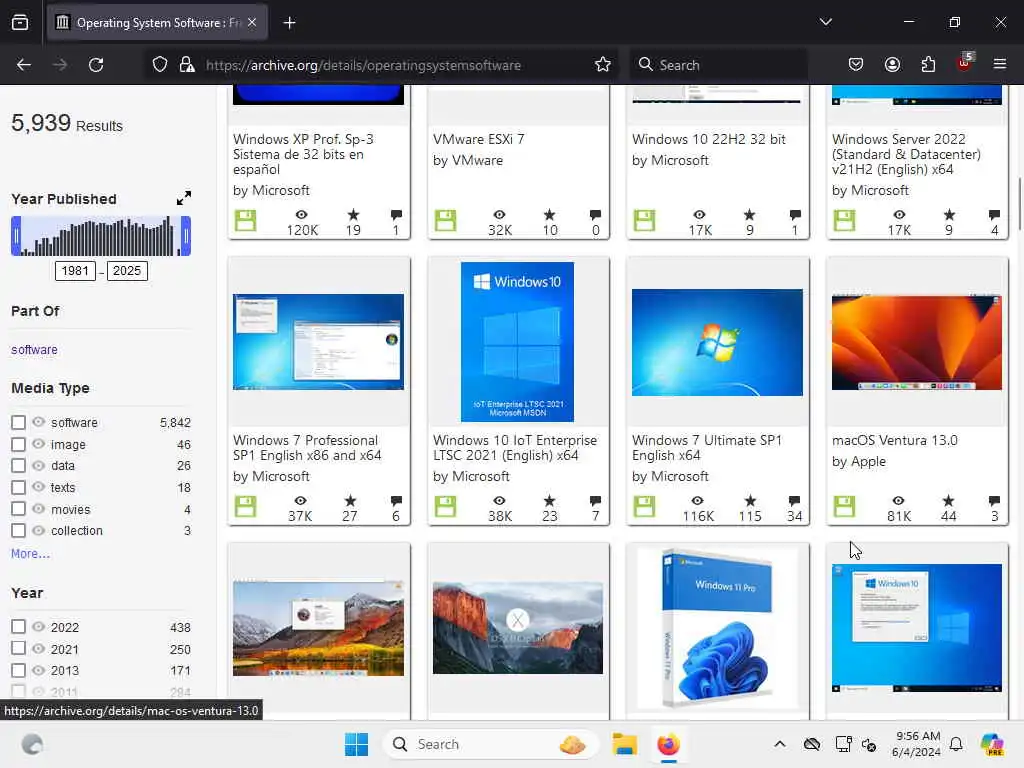
Task: Go back to the previous page
Action: click(24, 65)
